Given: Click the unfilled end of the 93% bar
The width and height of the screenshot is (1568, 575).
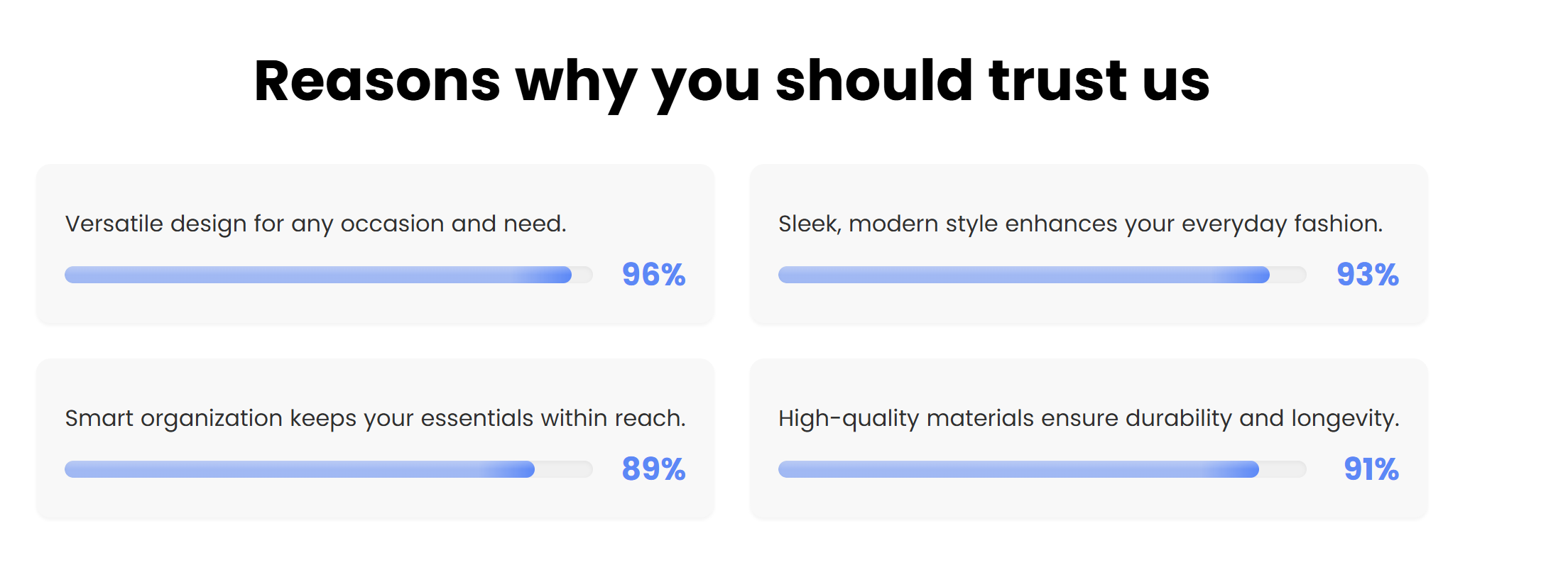Looking at the screenshot, I should [1288, 275].
